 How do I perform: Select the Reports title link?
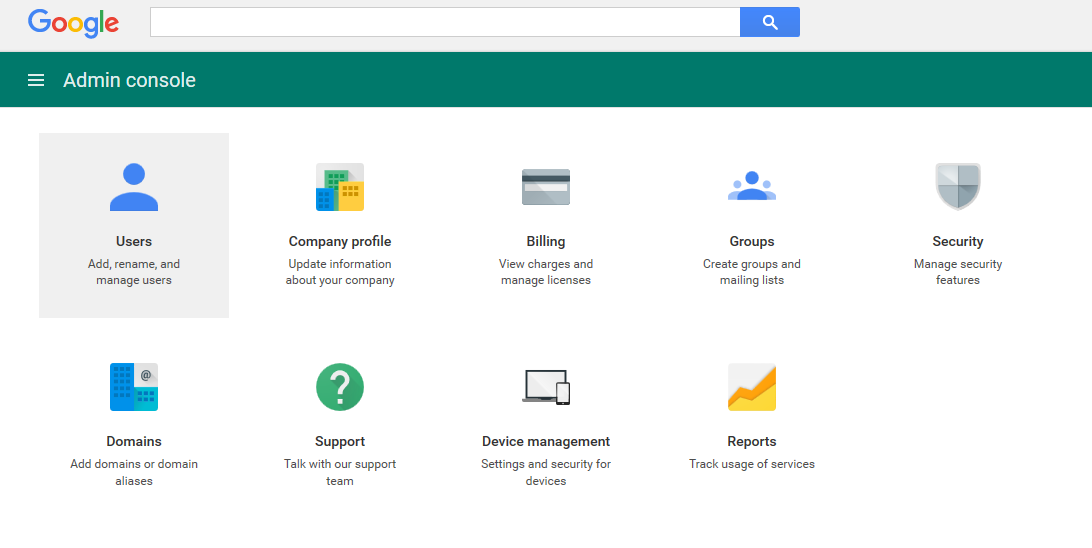[x=752, y=441]
